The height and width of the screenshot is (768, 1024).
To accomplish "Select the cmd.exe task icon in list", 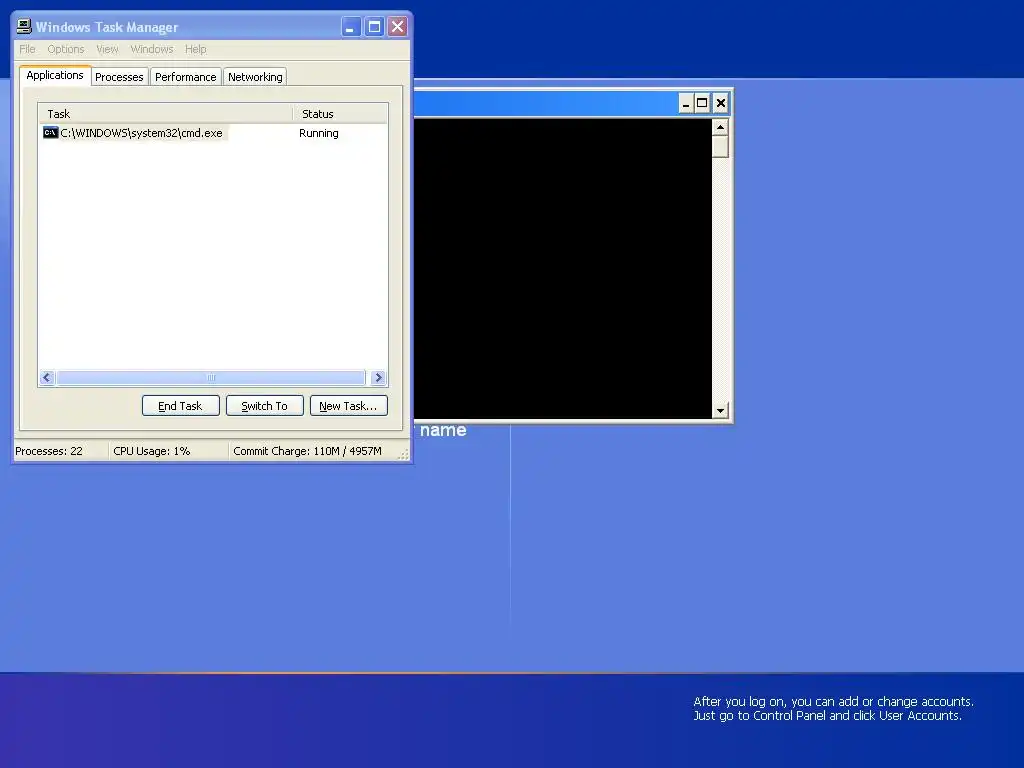I will tap(50, 133).
